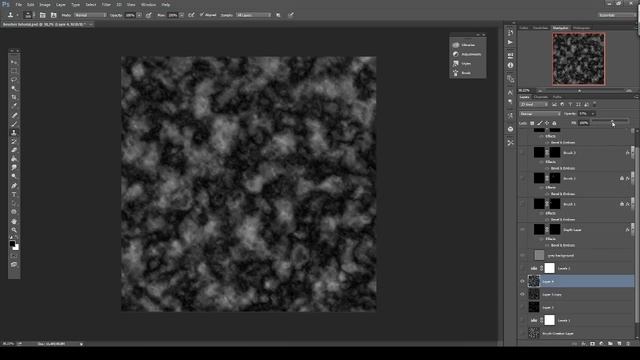640x360 pixels.
Task: Toggle layer filtering switch on/off
Action: coord(594,104)
